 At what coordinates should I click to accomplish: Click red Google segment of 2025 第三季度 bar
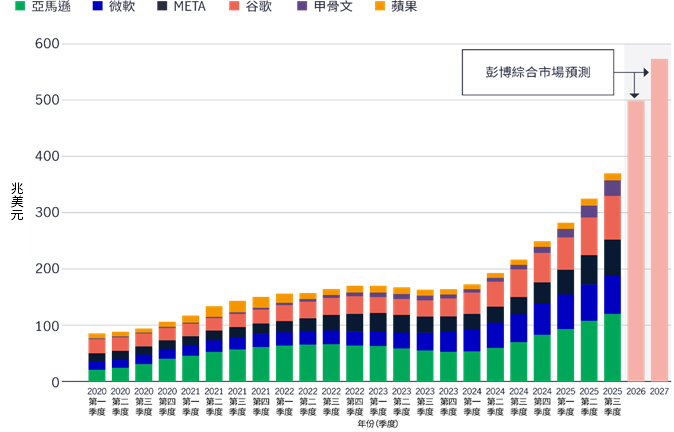[612, 217]
